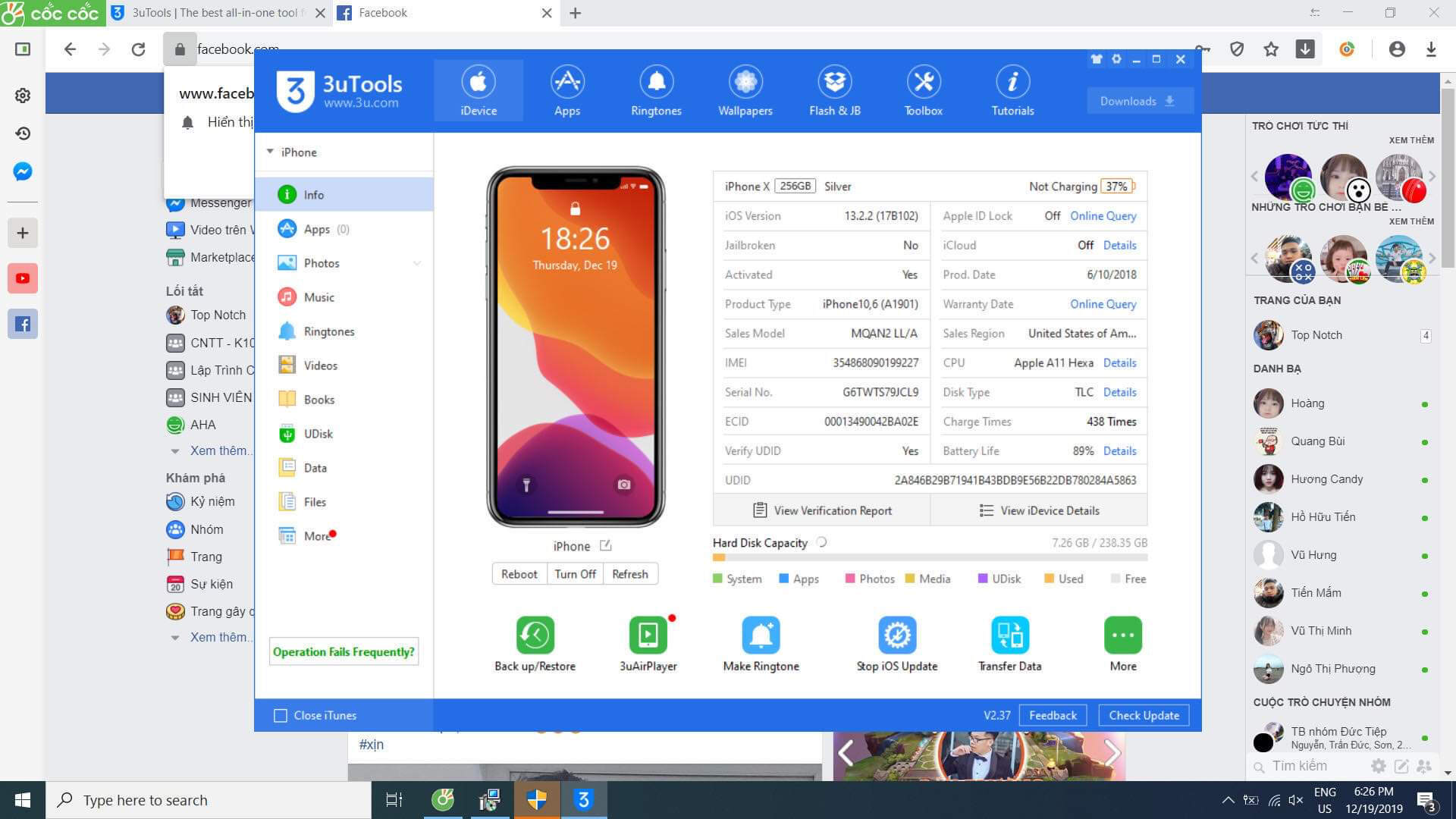Open CPU Details link
The width and height of the screenshot is (1456, 819).
pyautogui.click(x=1120, y=362)
